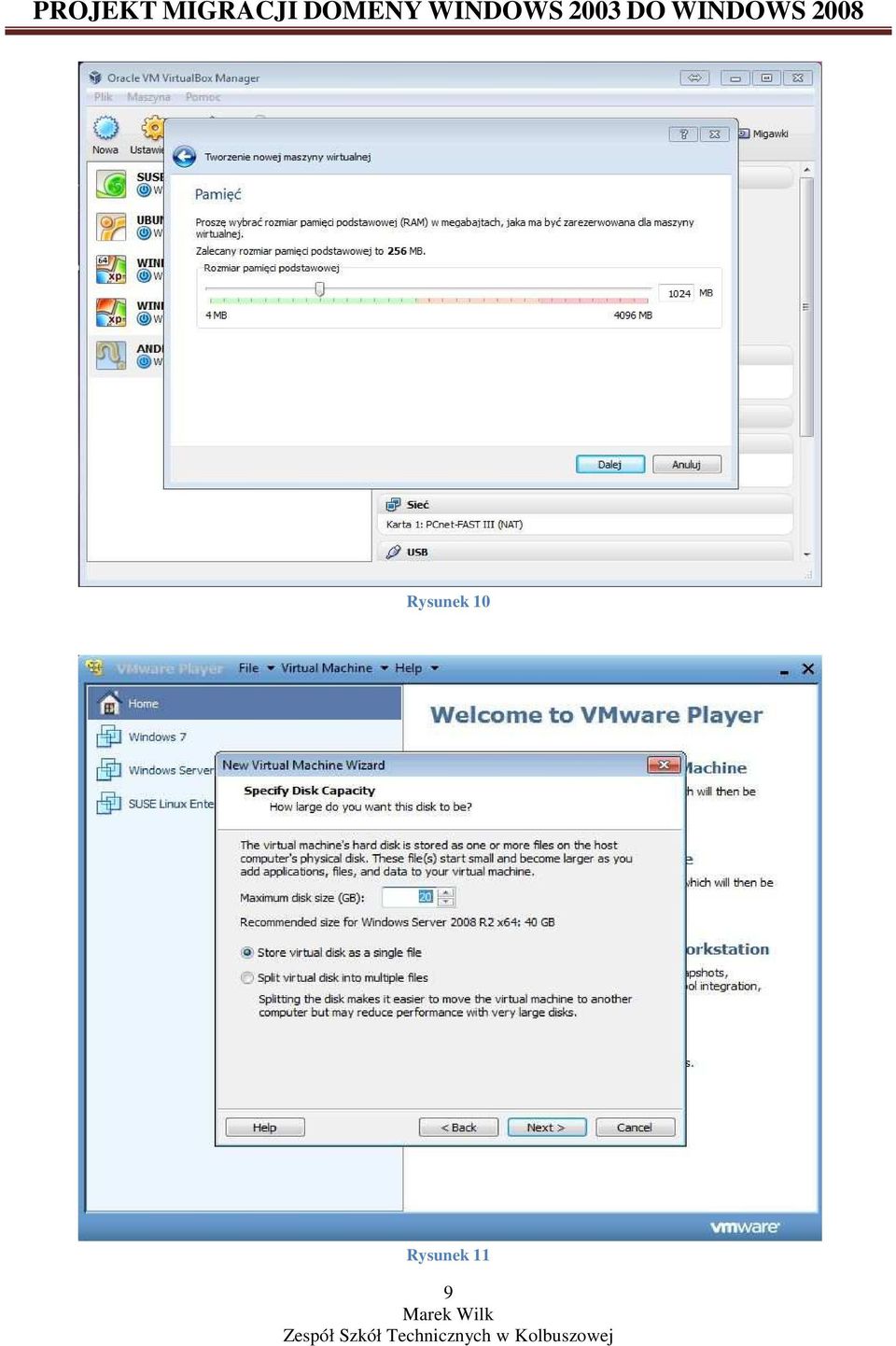Click the Help button in the wizard
The width and height of the screenshot is (896, 1346).
click(265, 1128)
